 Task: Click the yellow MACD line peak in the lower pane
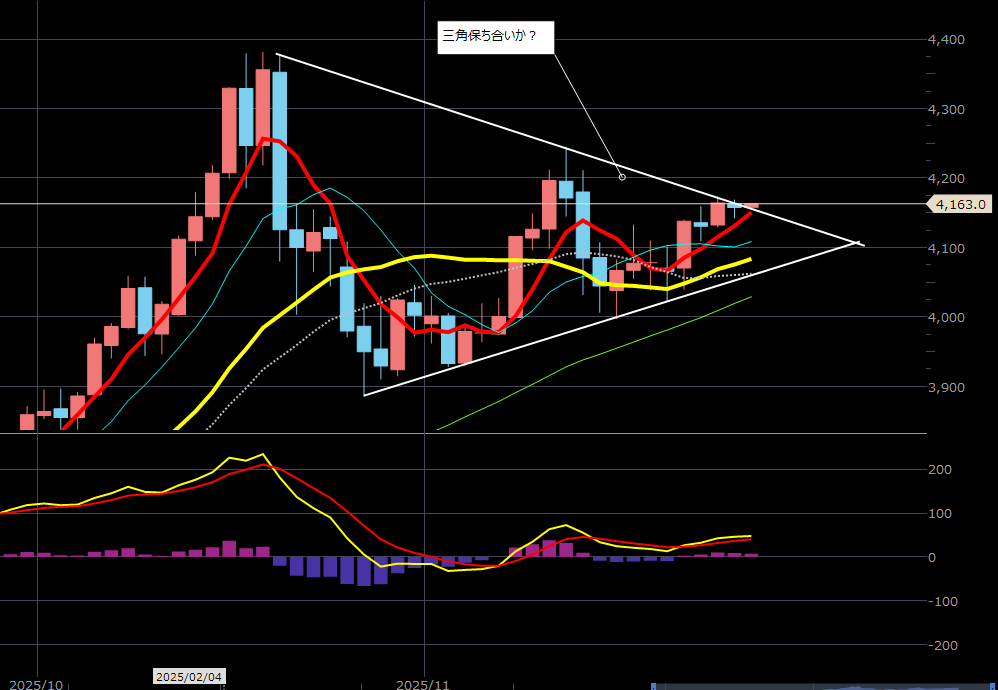pyautogui.click(x=262, y=455)
